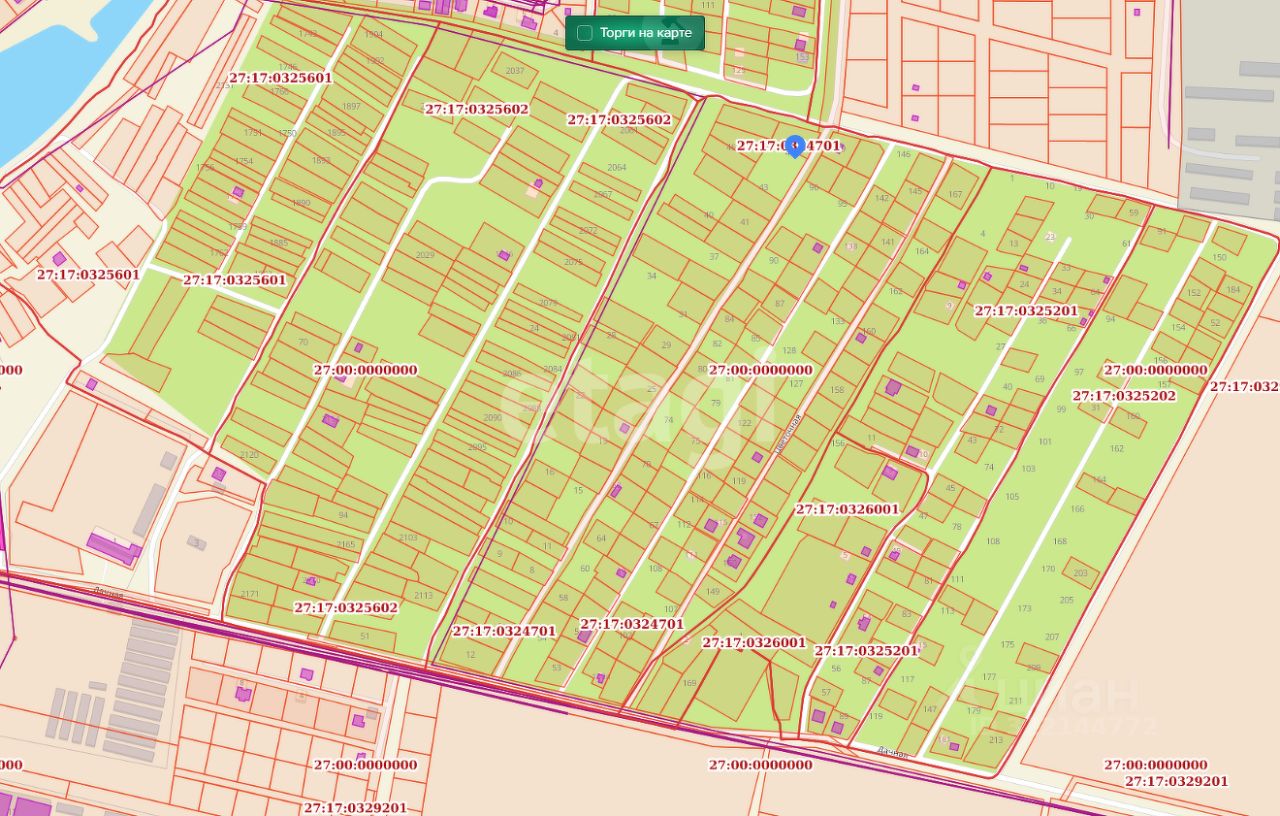1280x816 pixels.
Task: Select land parcel numbered 2037
Action: [x=515, y=71]
